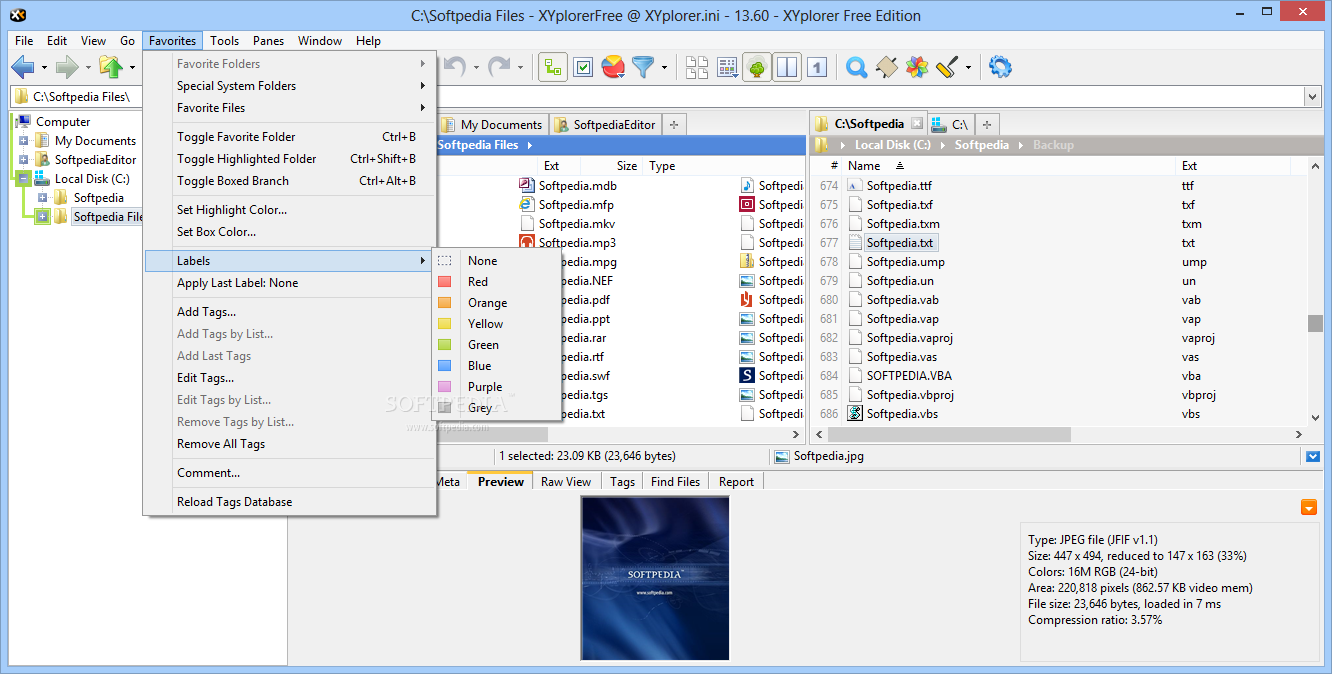Click the Forward navigation arrow icon
This screenshot has width=1332, height=674.
coord(66,68)
